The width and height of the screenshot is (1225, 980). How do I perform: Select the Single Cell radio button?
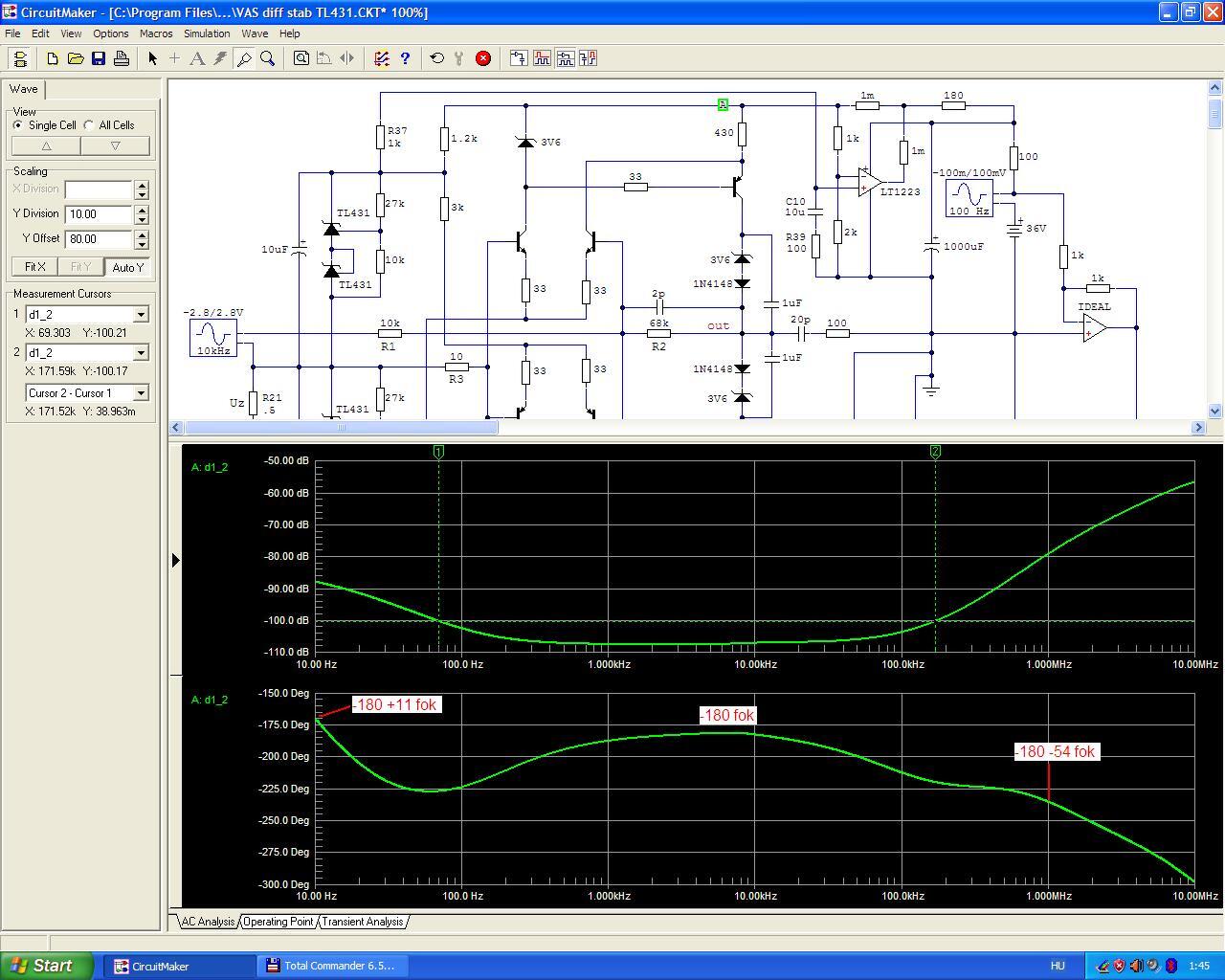click(18, 125)
